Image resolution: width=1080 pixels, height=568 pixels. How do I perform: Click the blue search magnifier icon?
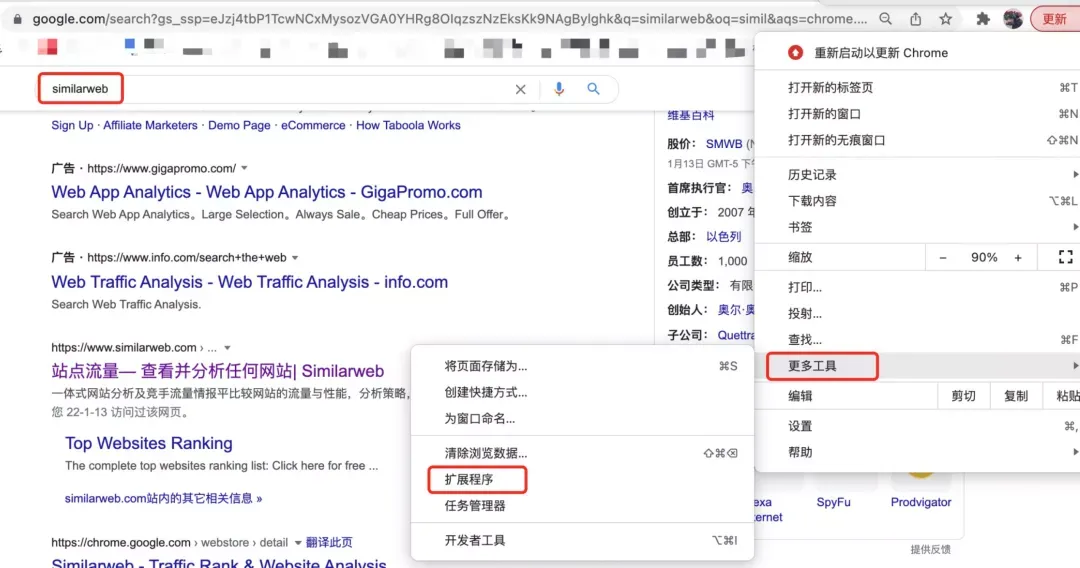click(593, 89)
